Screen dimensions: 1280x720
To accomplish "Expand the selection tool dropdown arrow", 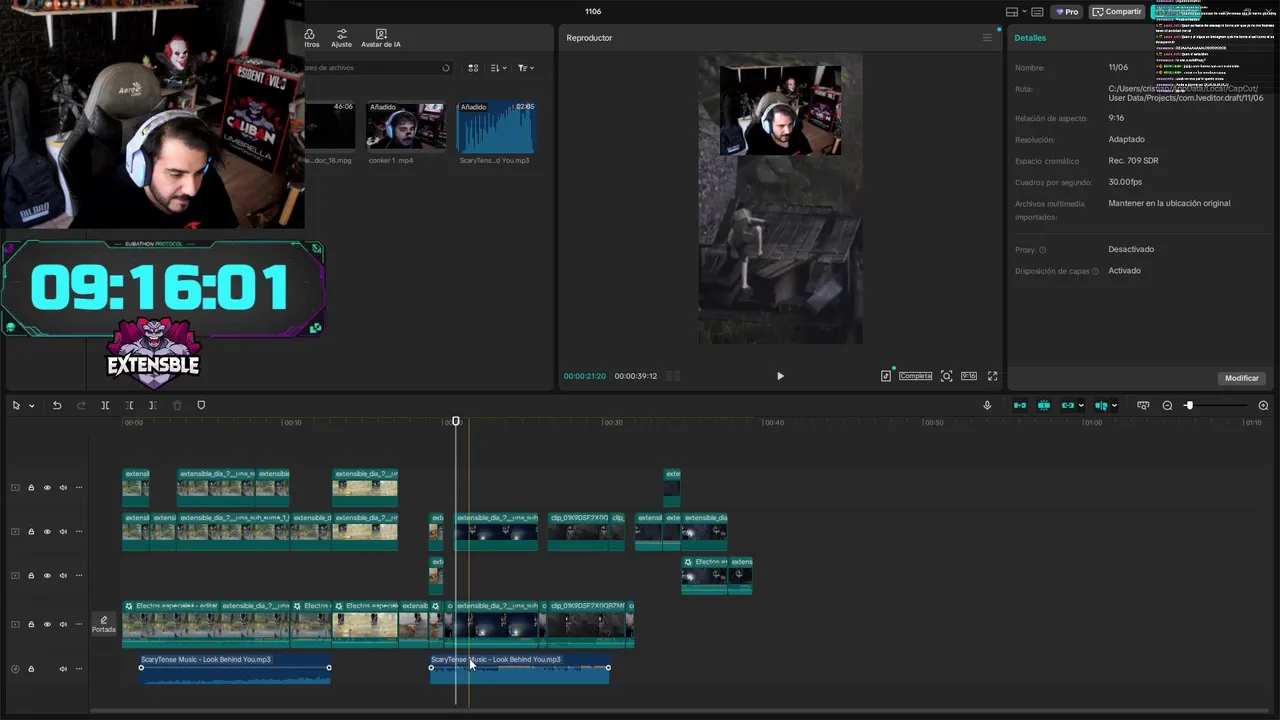I will 31,406.
